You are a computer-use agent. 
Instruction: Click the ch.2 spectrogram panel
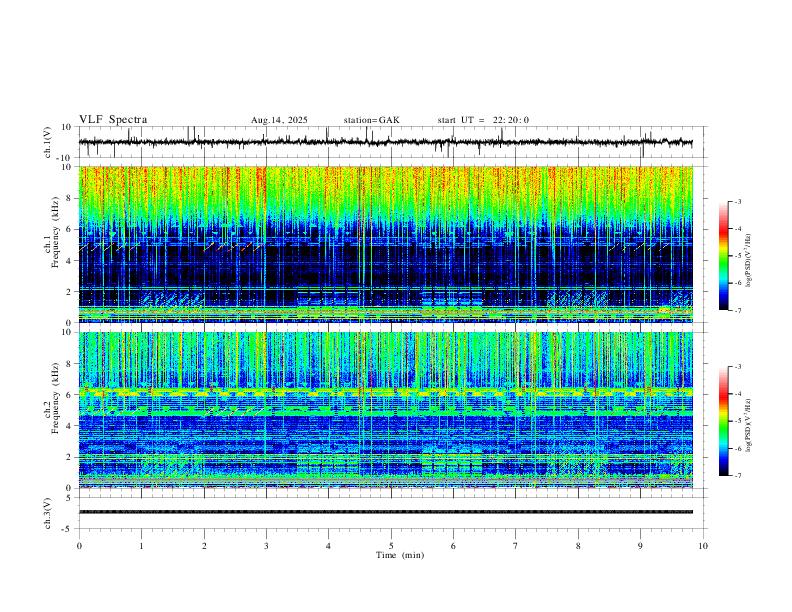[x=386, y=410]
